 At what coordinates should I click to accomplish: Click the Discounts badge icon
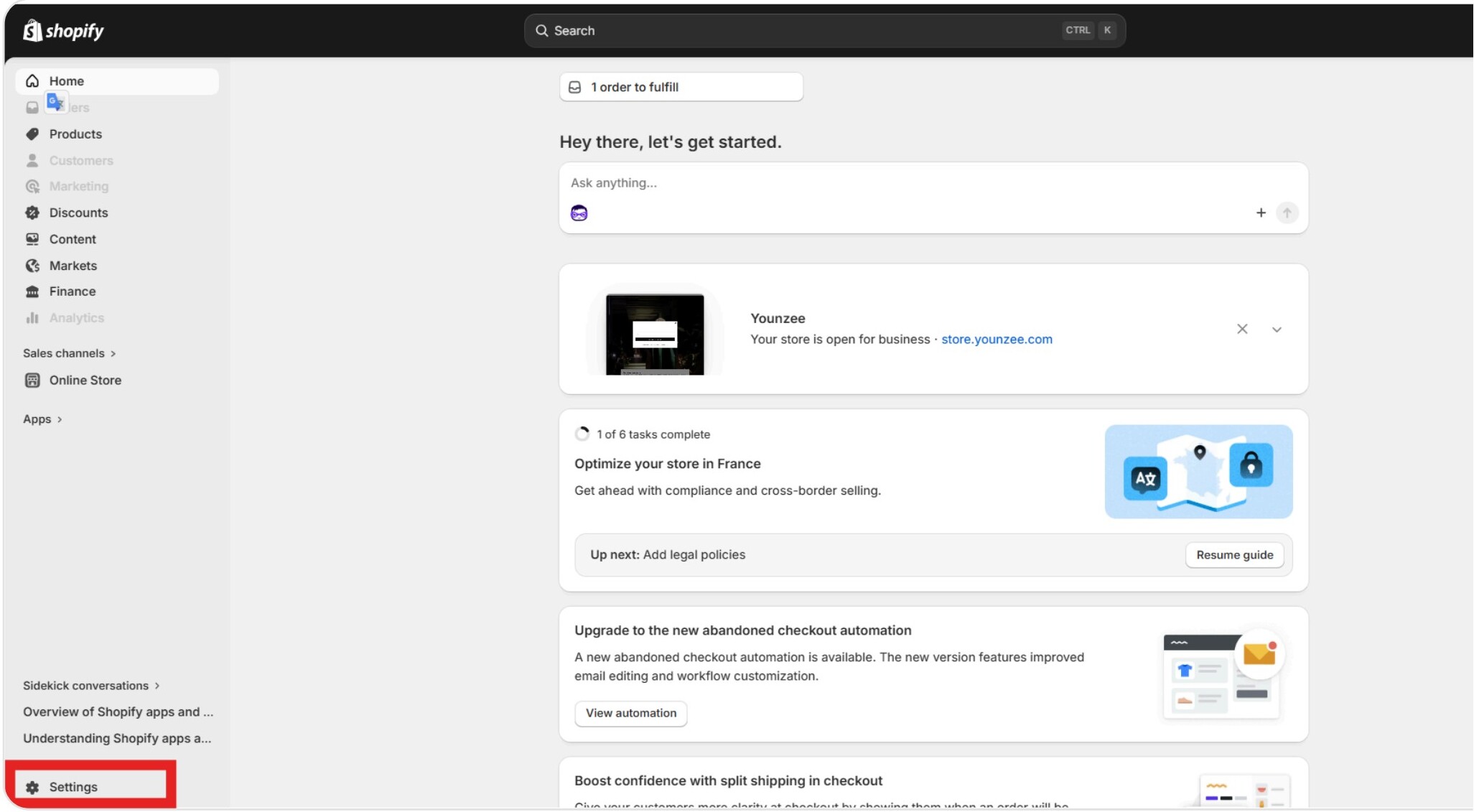[x=32, y=213]
